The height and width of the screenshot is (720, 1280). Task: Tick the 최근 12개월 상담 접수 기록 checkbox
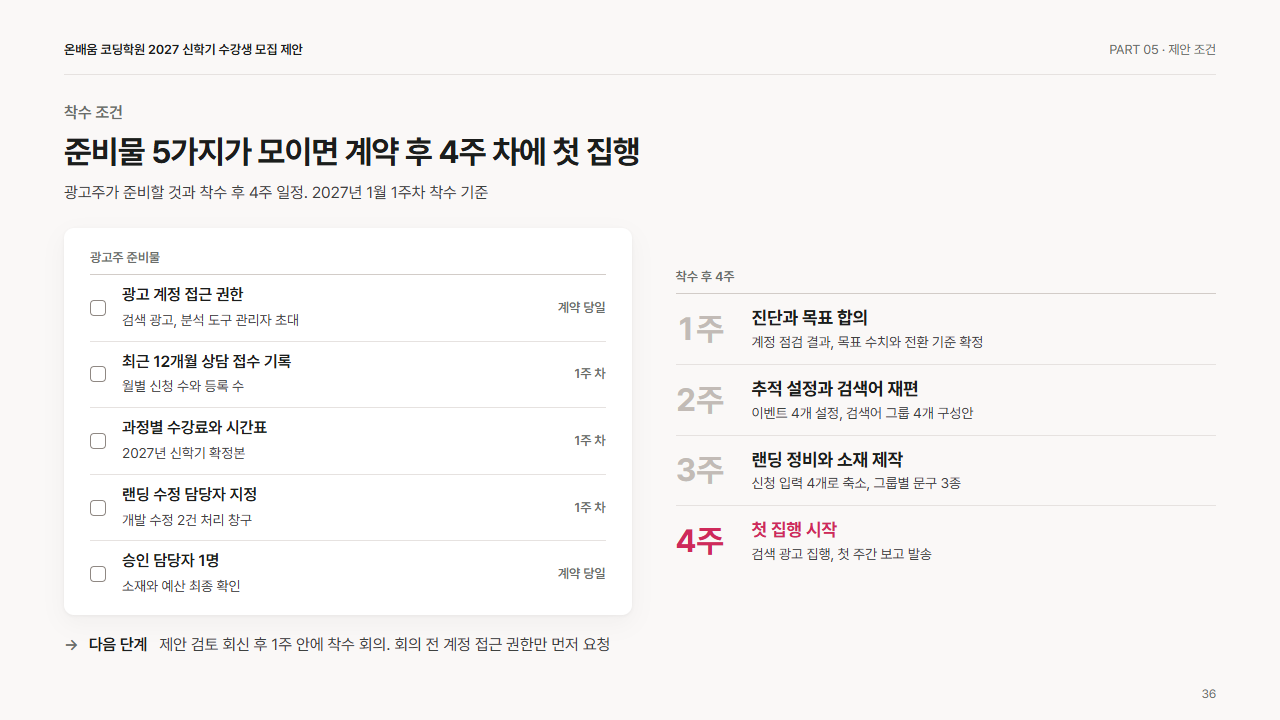click(98, 374)
